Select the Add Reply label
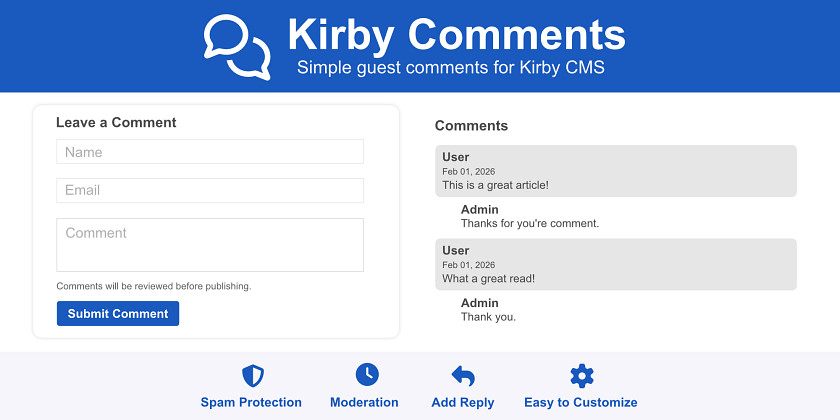This screenshot has height=420, width=840. [x=463, y=402]
